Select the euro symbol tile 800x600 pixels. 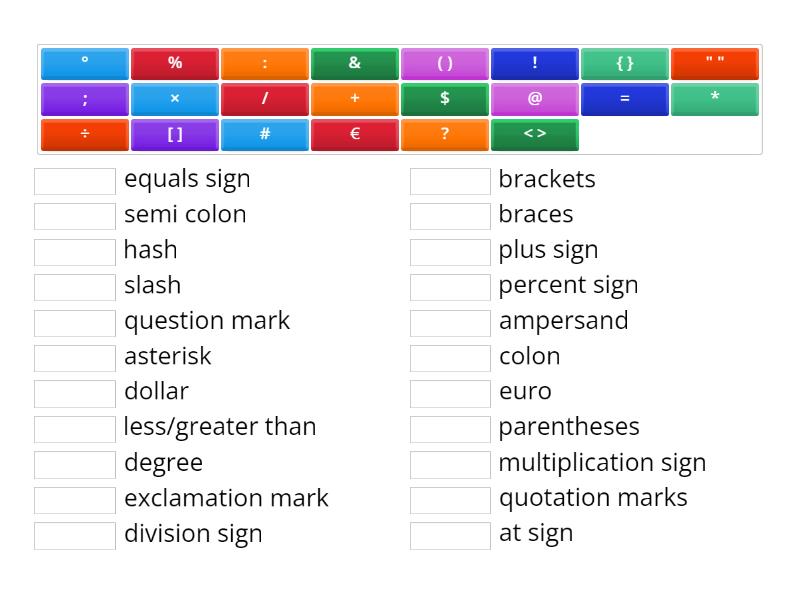355,135
